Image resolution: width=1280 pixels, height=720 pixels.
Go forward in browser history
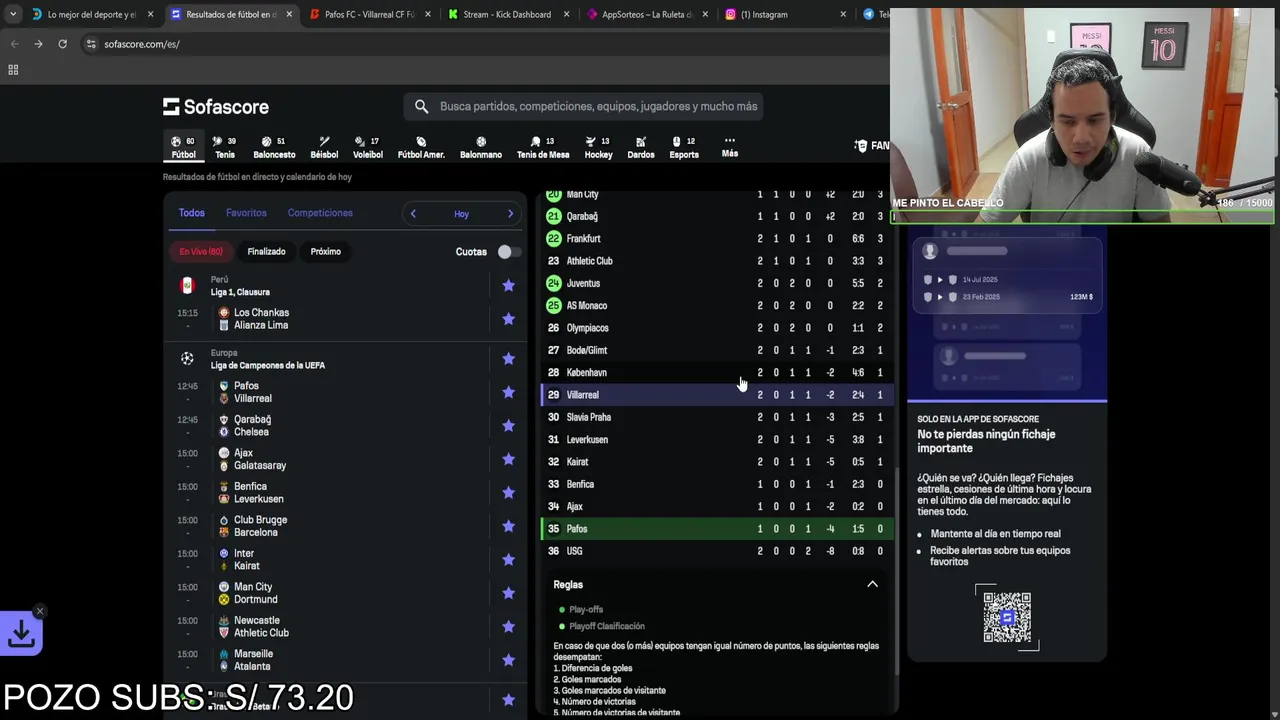click(x=38, y=44)
